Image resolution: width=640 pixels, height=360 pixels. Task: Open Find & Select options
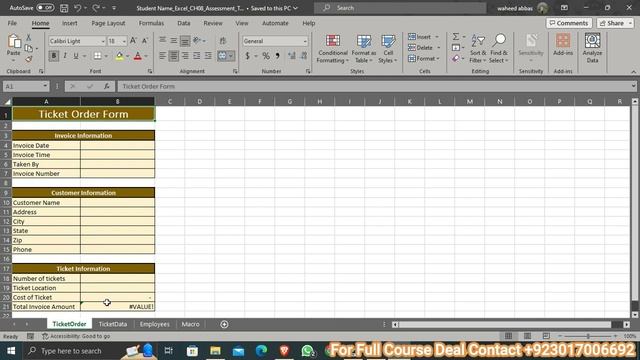click(x=499, y=49)
